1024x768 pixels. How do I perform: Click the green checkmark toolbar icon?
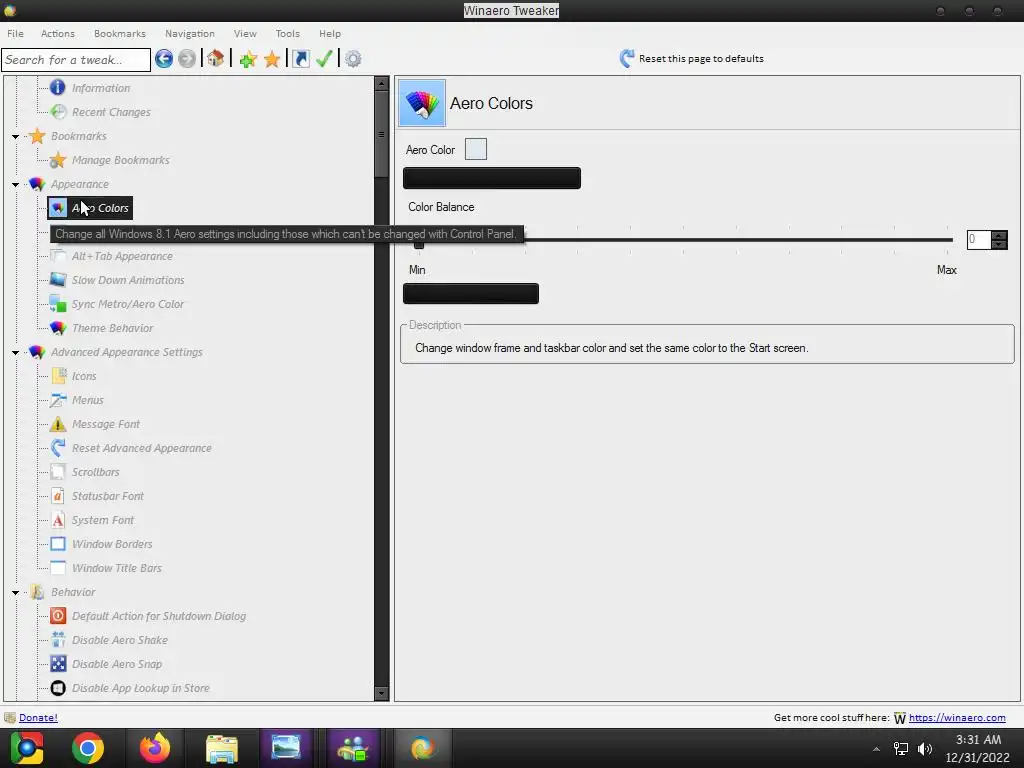click(325, 59)
